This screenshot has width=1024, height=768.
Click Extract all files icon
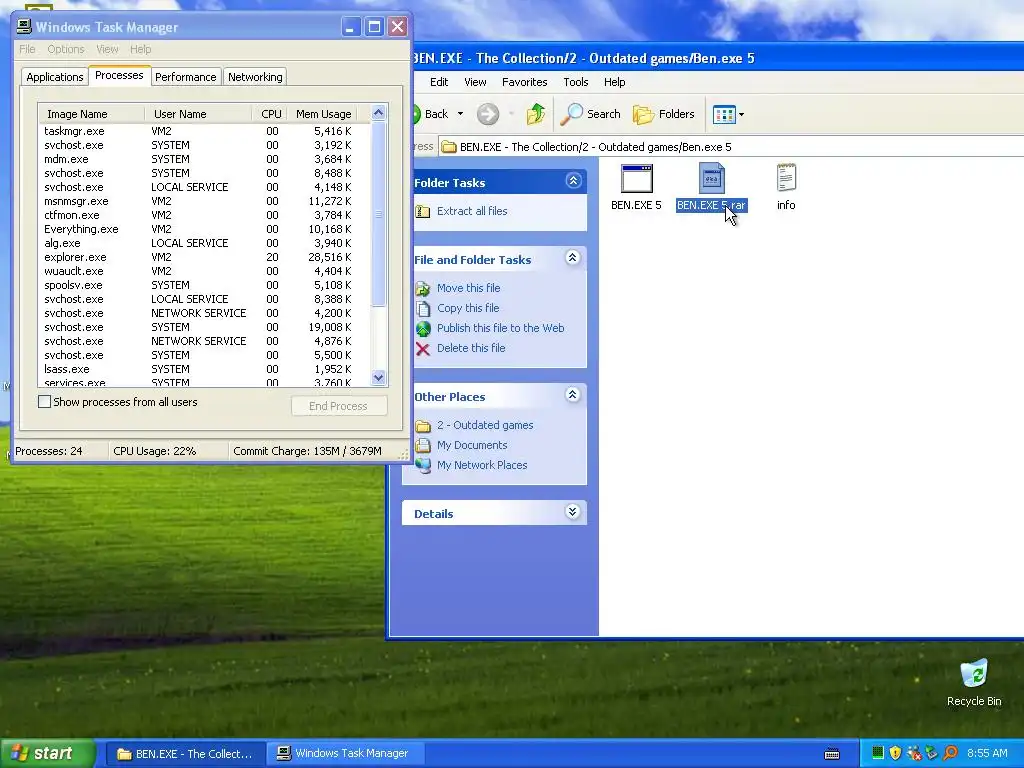click(x=423, y=211)
